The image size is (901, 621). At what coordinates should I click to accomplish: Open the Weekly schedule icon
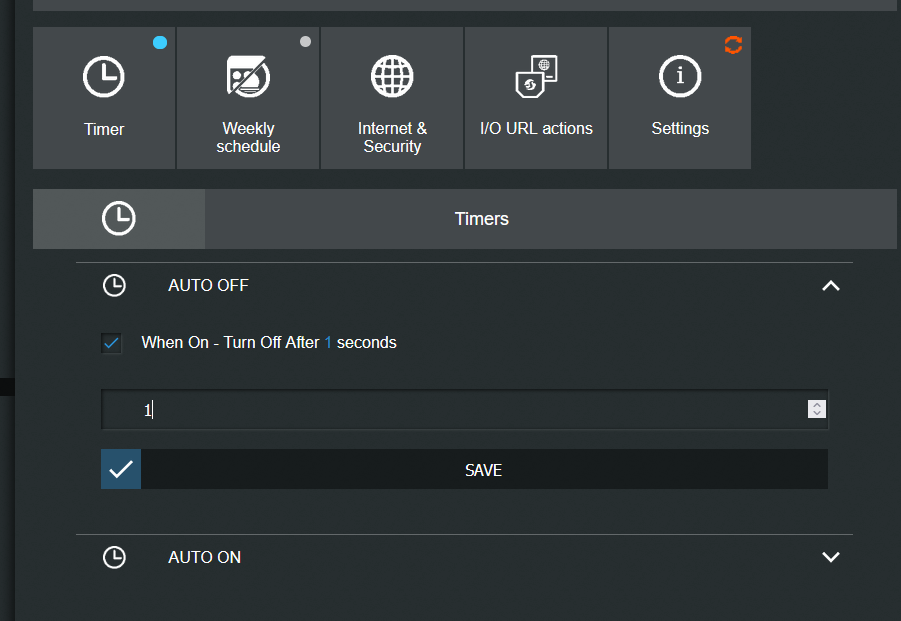248,76
